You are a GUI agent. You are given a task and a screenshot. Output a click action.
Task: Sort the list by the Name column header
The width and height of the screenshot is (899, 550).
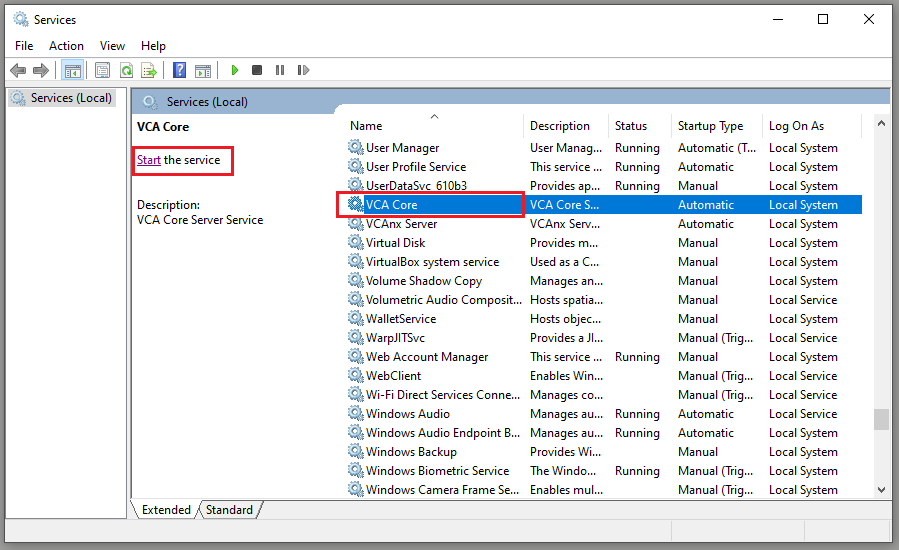click(x=366, y=126)
